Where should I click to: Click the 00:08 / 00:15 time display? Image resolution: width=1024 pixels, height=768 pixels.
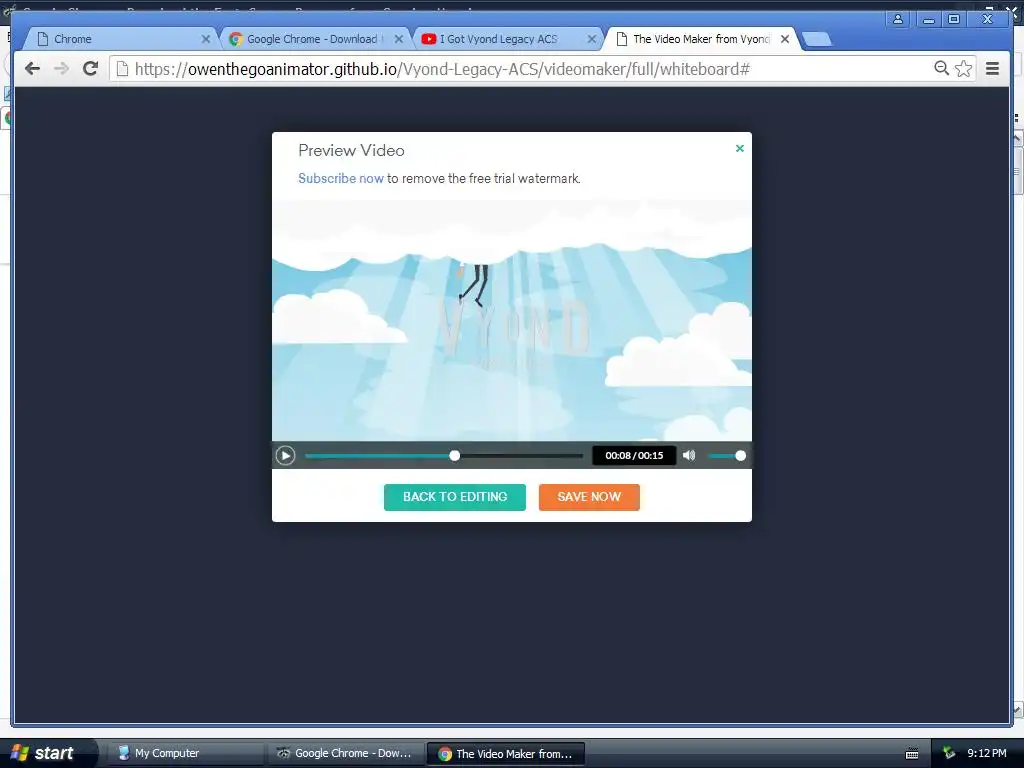[x=634, y=455]
